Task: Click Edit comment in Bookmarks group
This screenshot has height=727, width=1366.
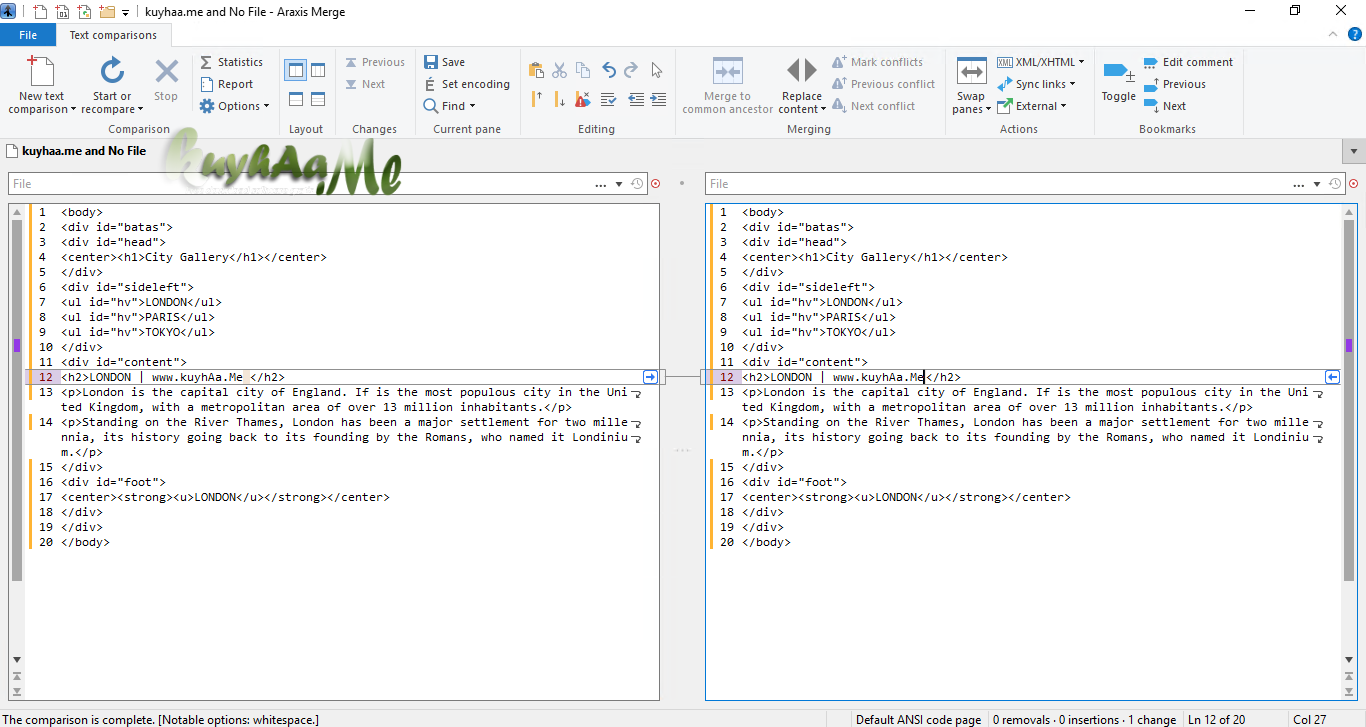Action: (x=1188, y=62)
